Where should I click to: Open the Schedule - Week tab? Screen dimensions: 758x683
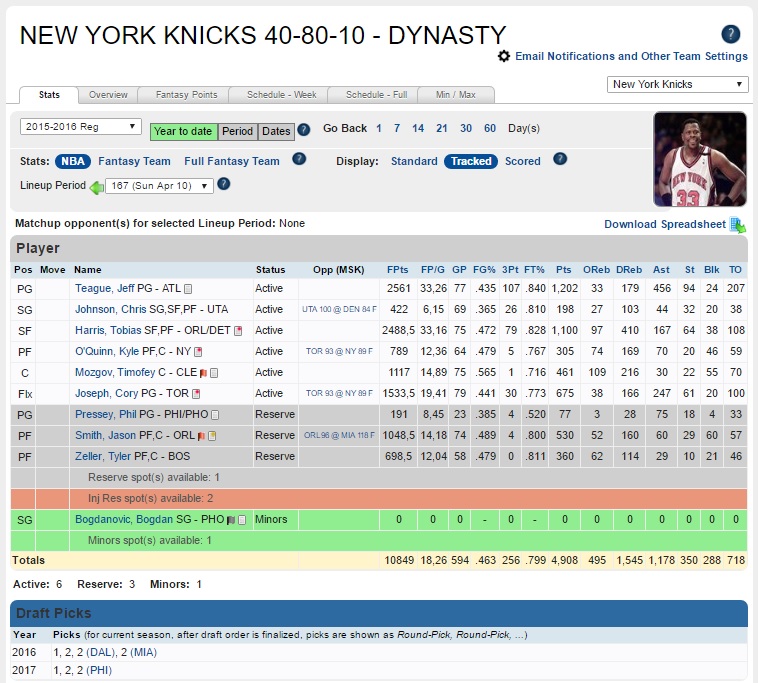coord(282,95)
